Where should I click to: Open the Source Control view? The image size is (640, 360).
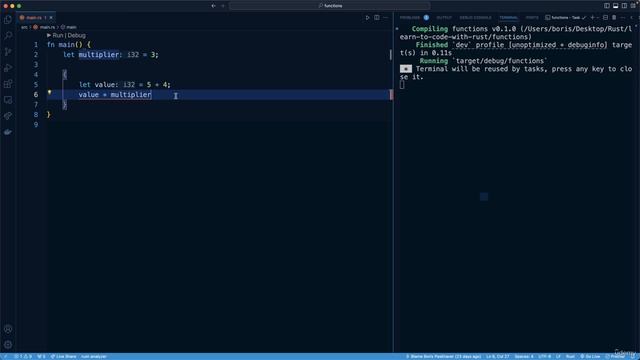click(8, 52)
